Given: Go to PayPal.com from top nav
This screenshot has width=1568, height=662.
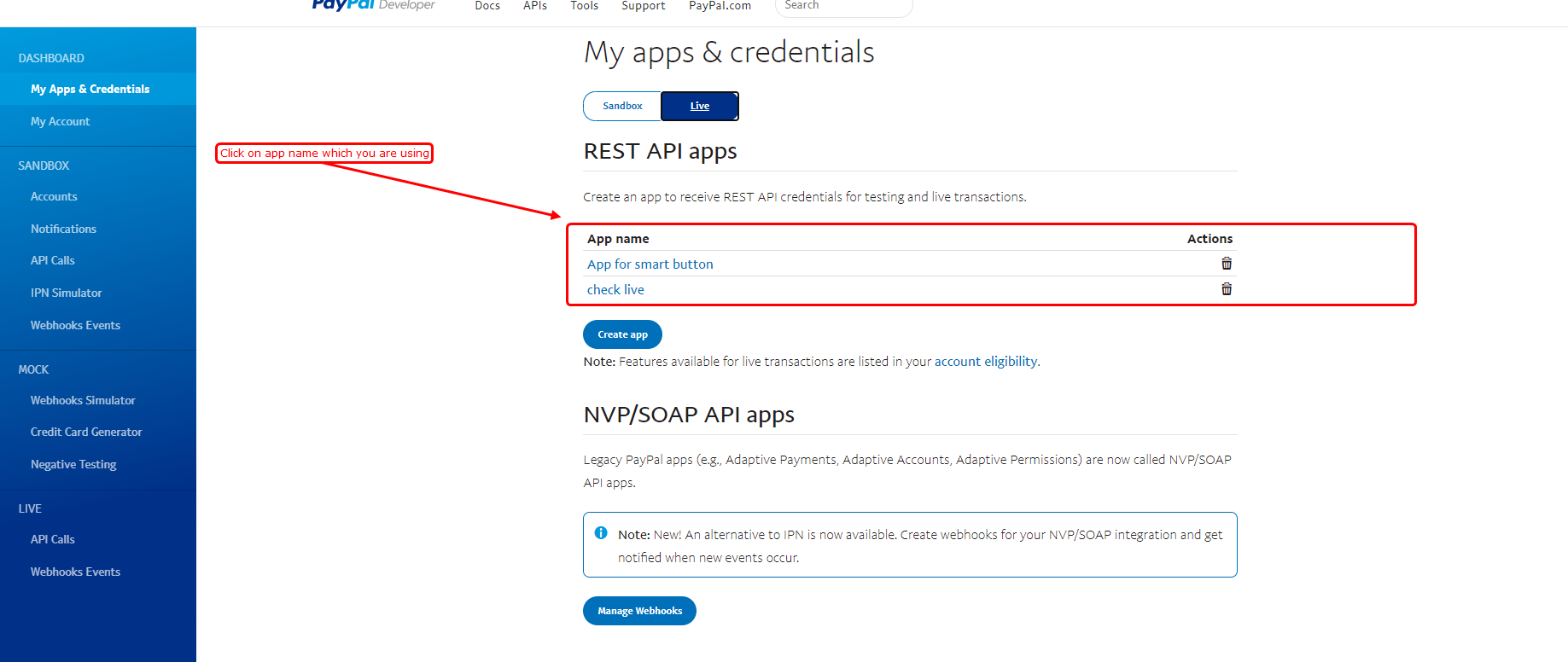Looking at the screenshot, I should [720, 5].
